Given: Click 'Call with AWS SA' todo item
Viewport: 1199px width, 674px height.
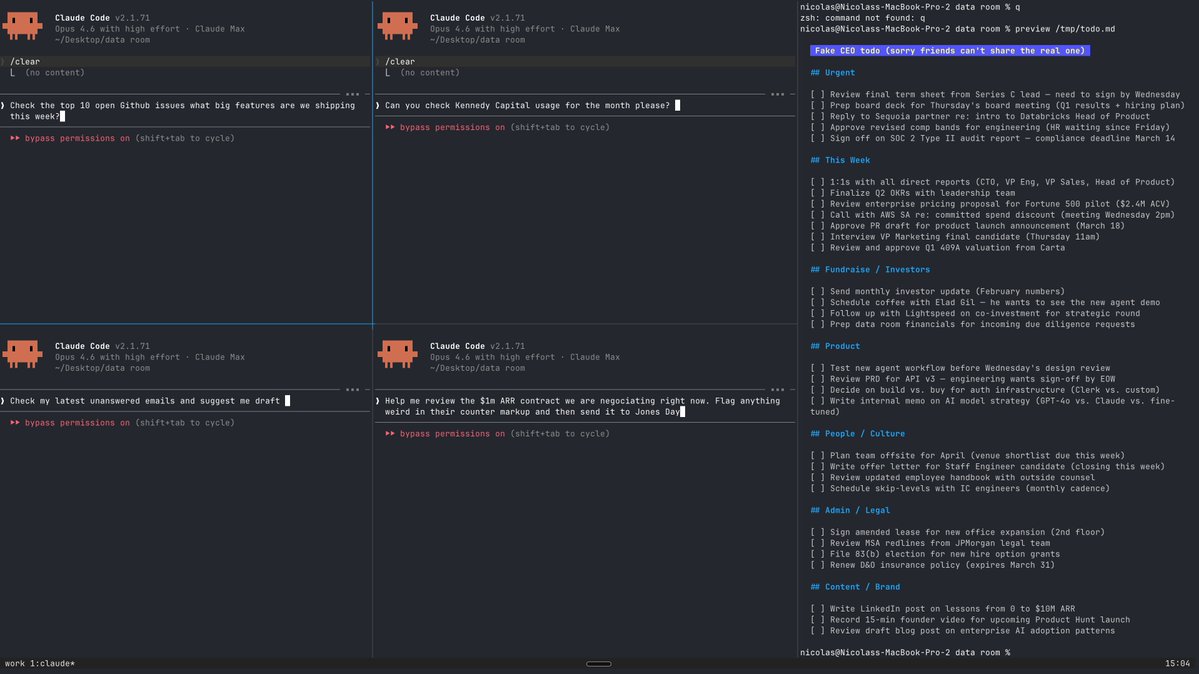Looking at the screenshot, I should click(x=1002, y=215).
